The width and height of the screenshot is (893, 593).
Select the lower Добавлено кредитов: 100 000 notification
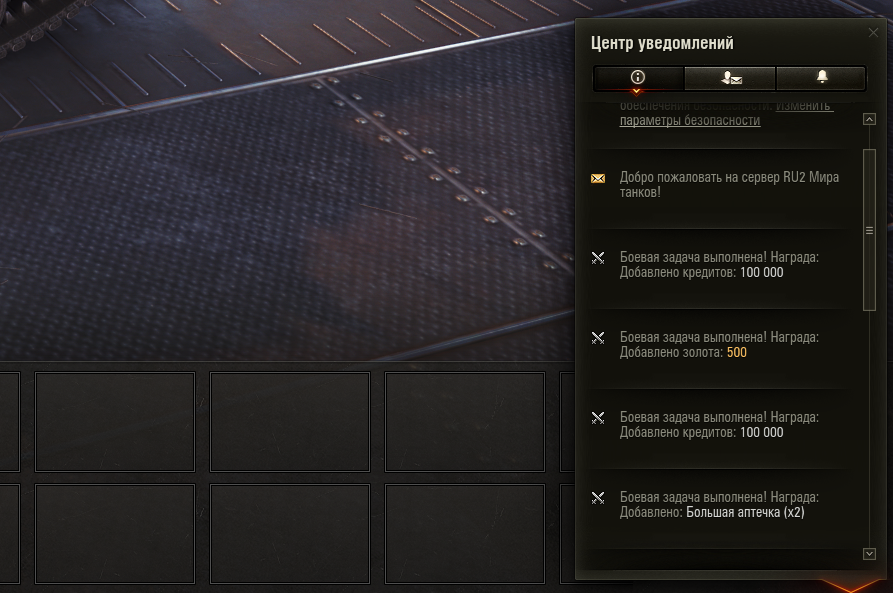[719, 430]
